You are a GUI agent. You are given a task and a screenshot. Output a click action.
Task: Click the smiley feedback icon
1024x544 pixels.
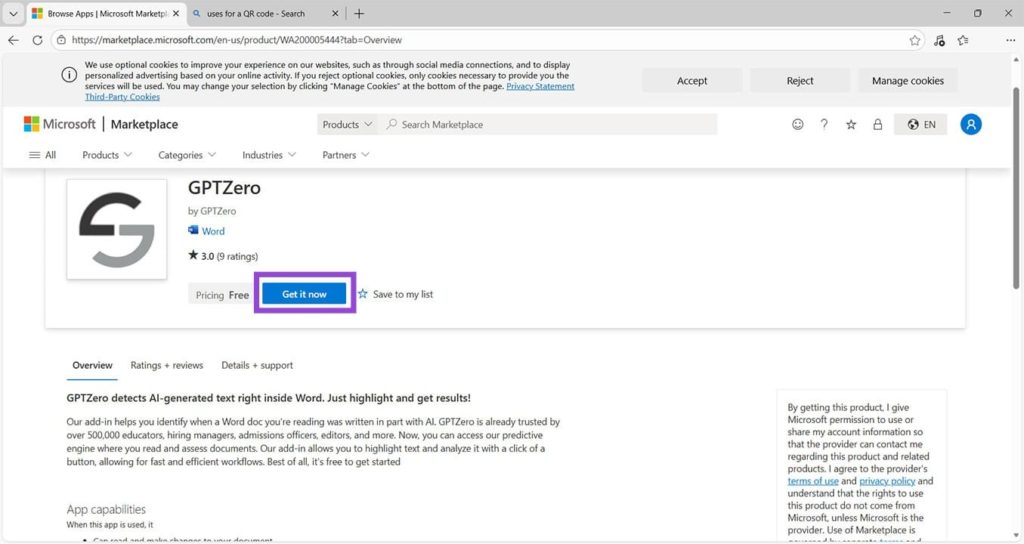coord(797,124)
